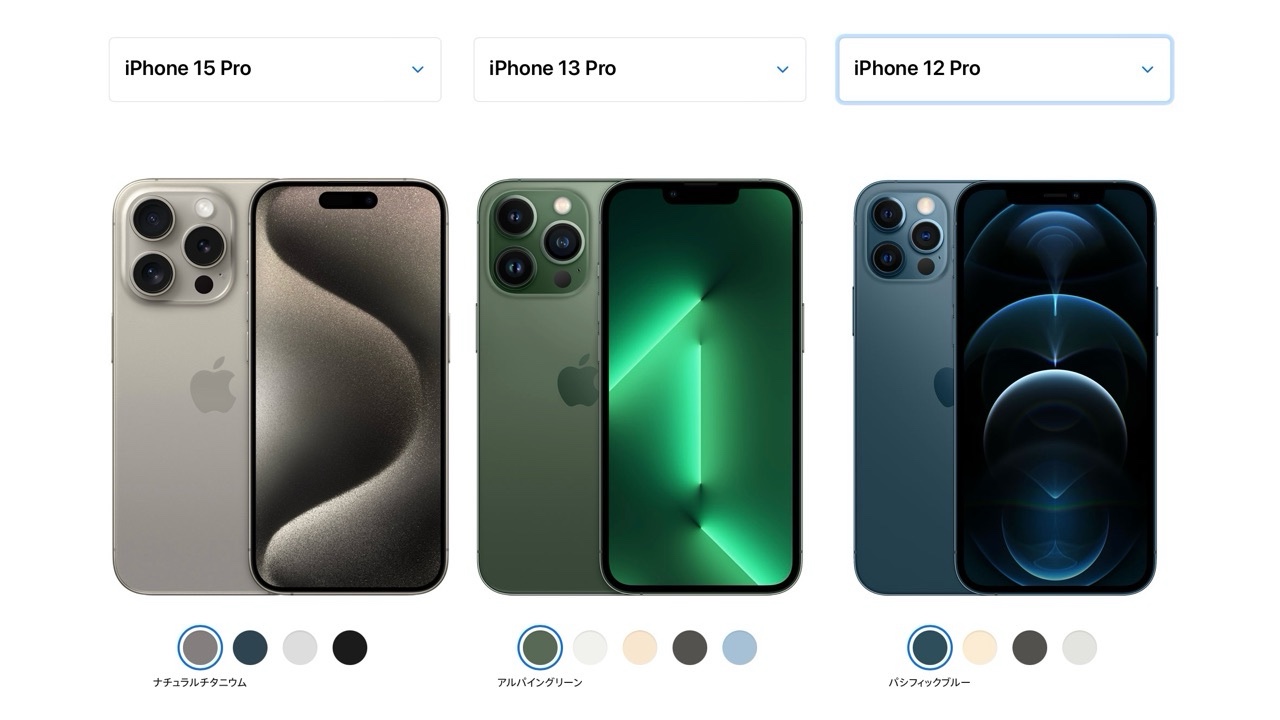Open the iPhone 12 Pro model dropdown
1280x720 pixels.
pos(1004,69)
